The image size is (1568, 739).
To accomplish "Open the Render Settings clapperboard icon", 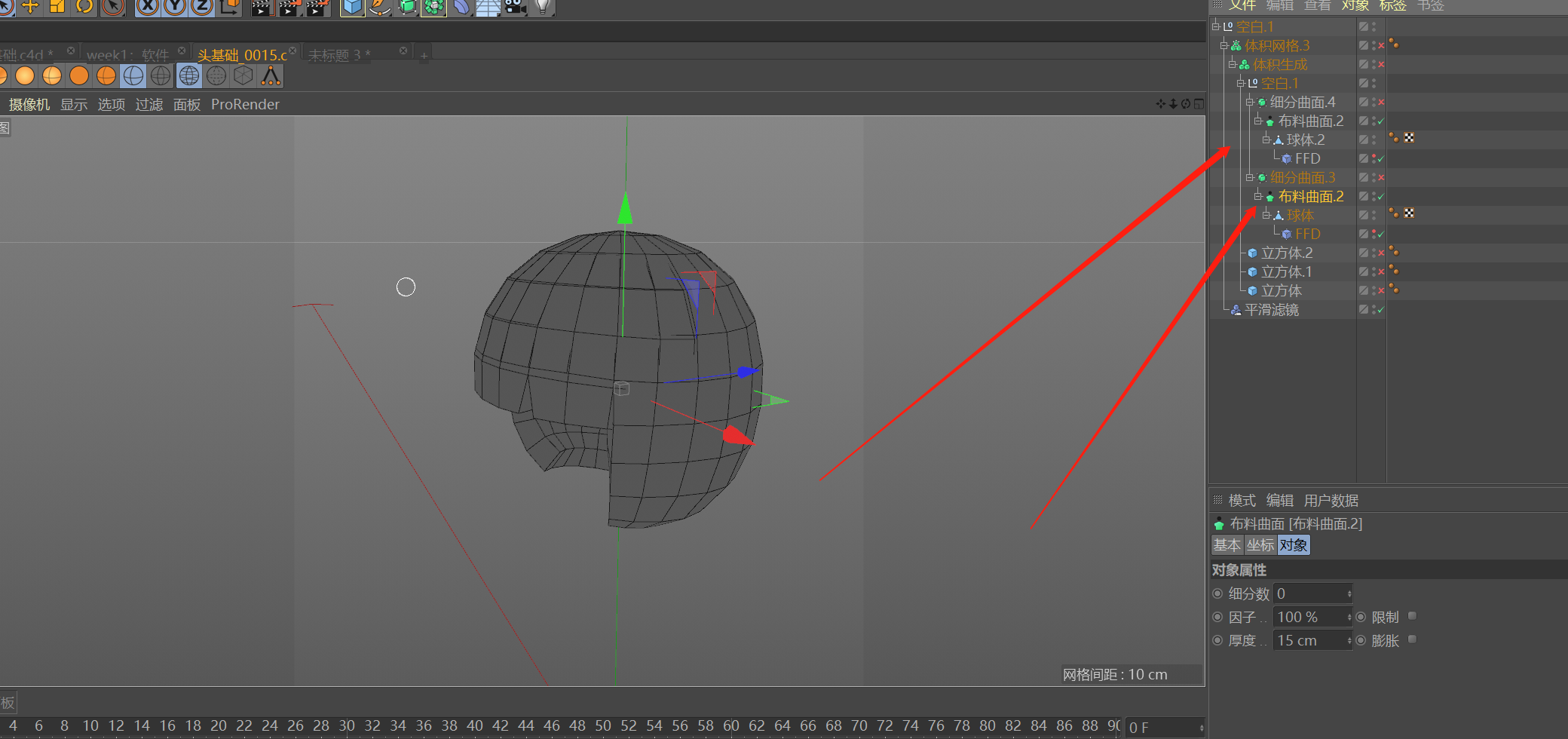I will pos(317,7).
